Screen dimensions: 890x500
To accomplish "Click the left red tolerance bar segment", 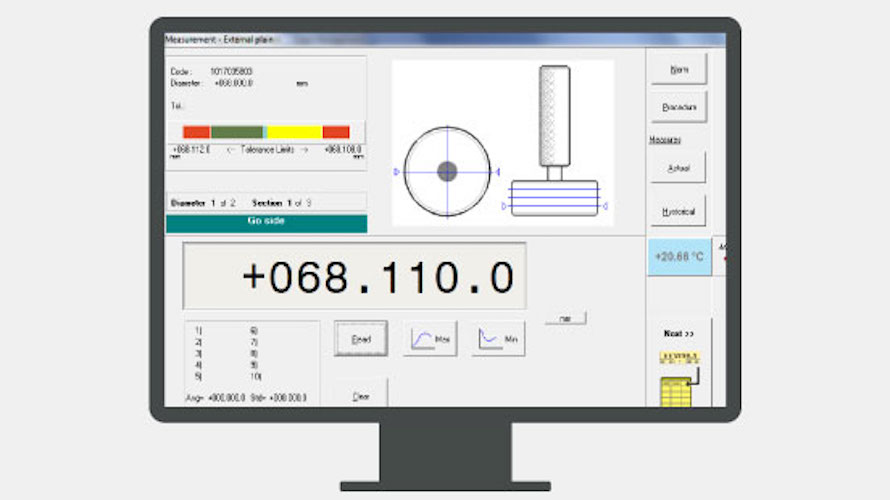I will coord(196,132).
